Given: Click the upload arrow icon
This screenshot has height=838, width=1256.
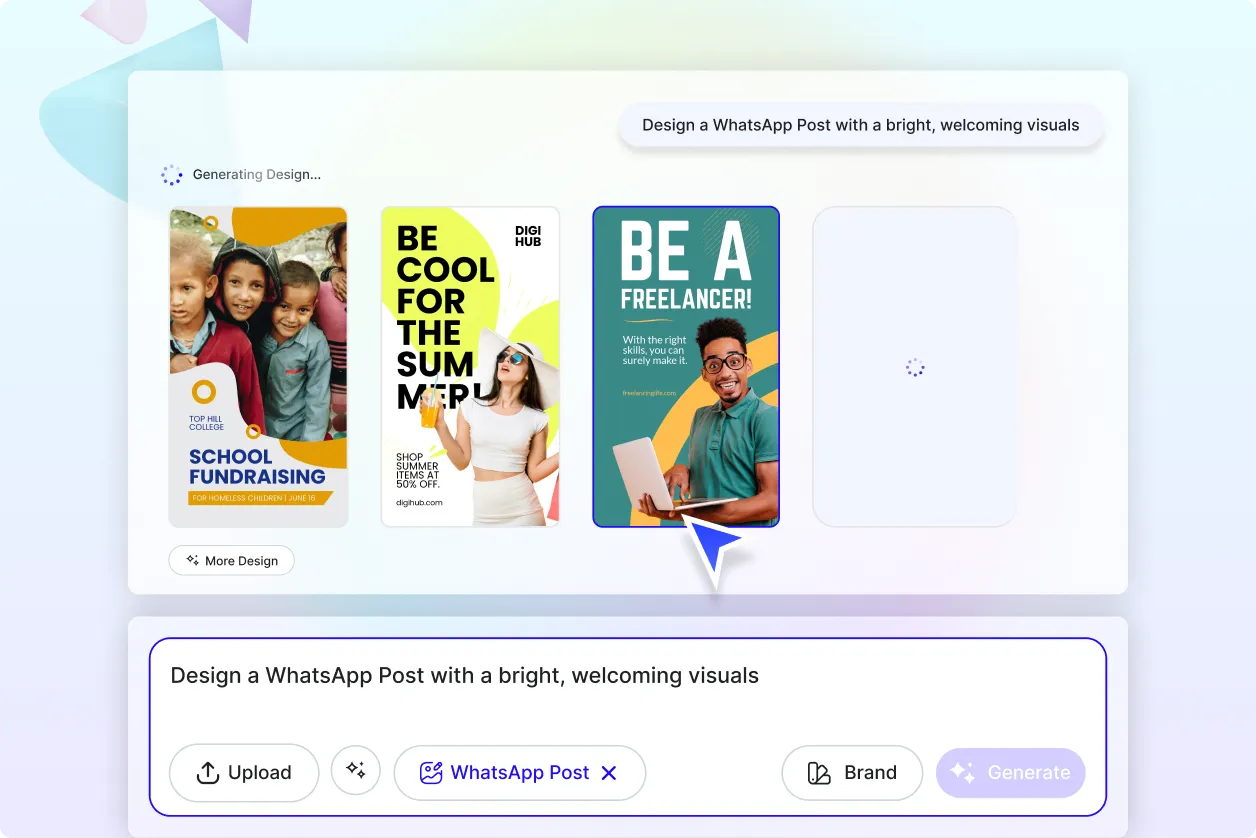Looking at the screenshot, I should coord(207,773).
